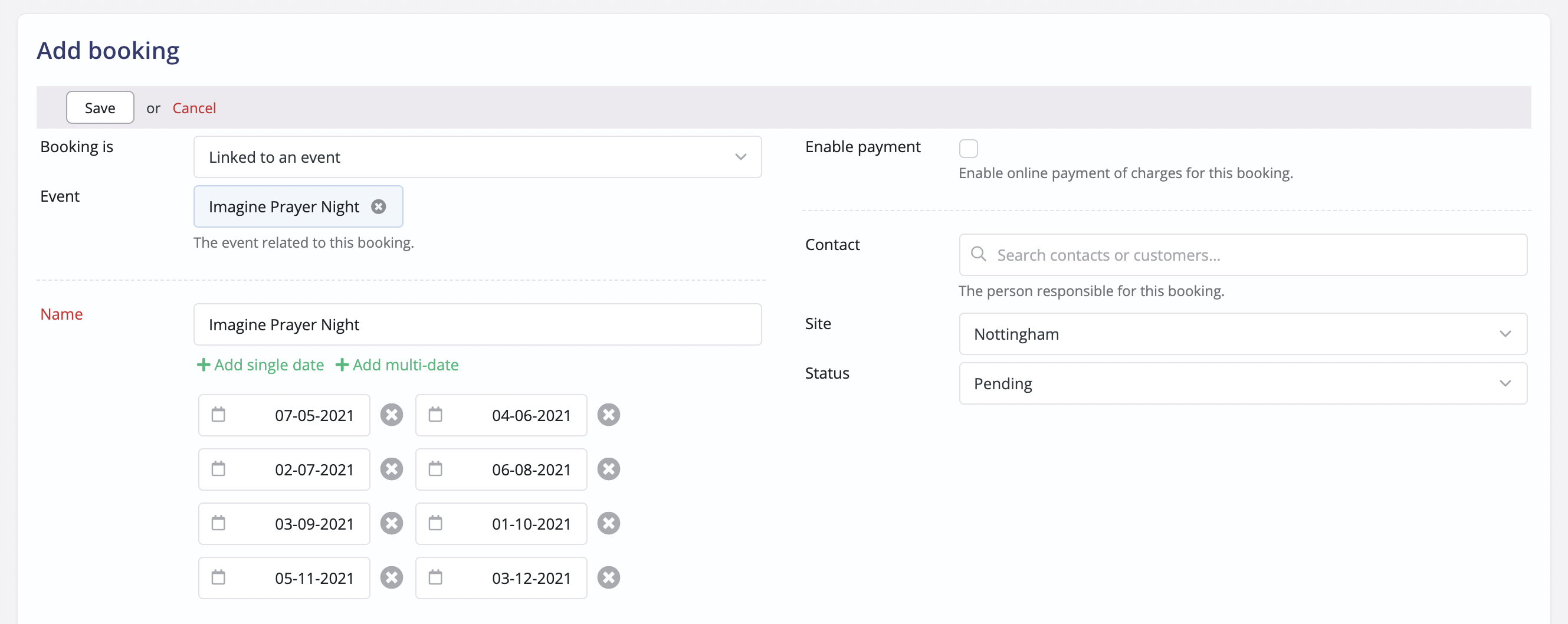
Task: Remove the Imagine Prayer Night event tag
Action: [379, 206]
